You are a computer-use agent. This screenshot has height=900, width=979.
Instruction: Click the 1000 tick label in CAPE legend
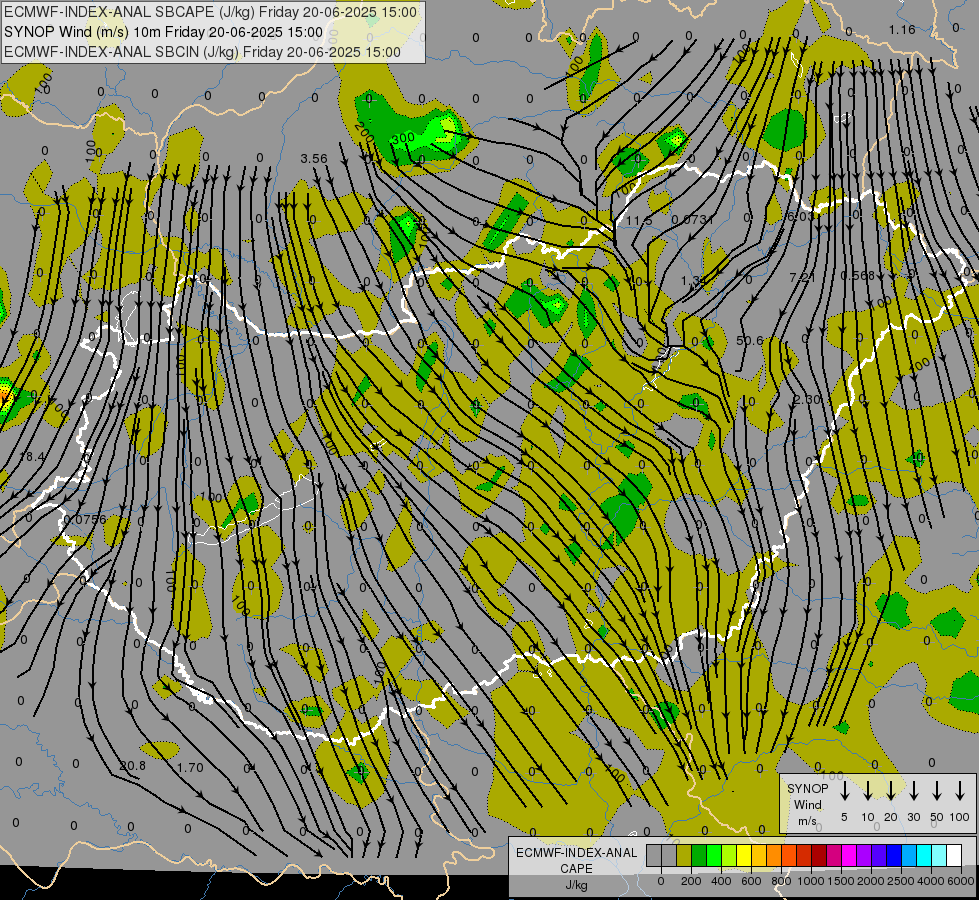(811, 881)
